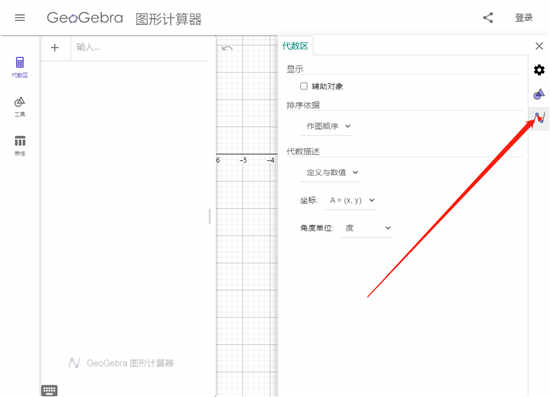The image size is (550, 397).
Task: Open the Table view icon in sidebar
Action: pyautogui.click(x=20, y=145)
